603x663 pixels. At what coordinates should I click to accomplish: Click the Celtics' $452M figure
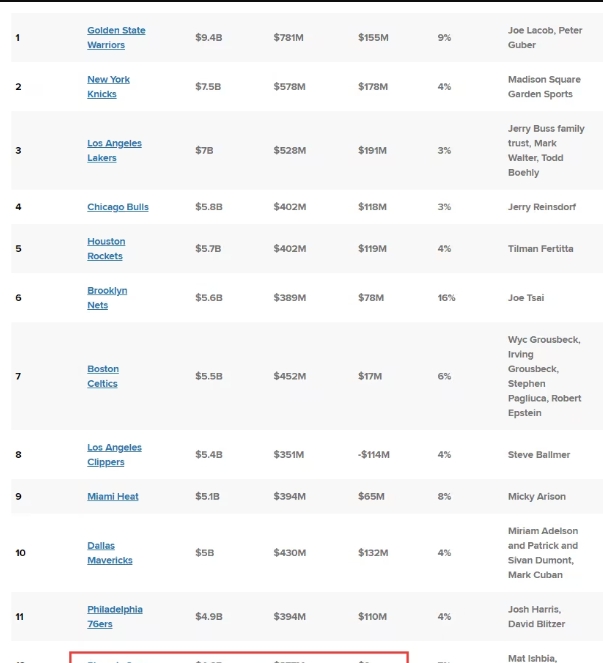pos(289,376)
